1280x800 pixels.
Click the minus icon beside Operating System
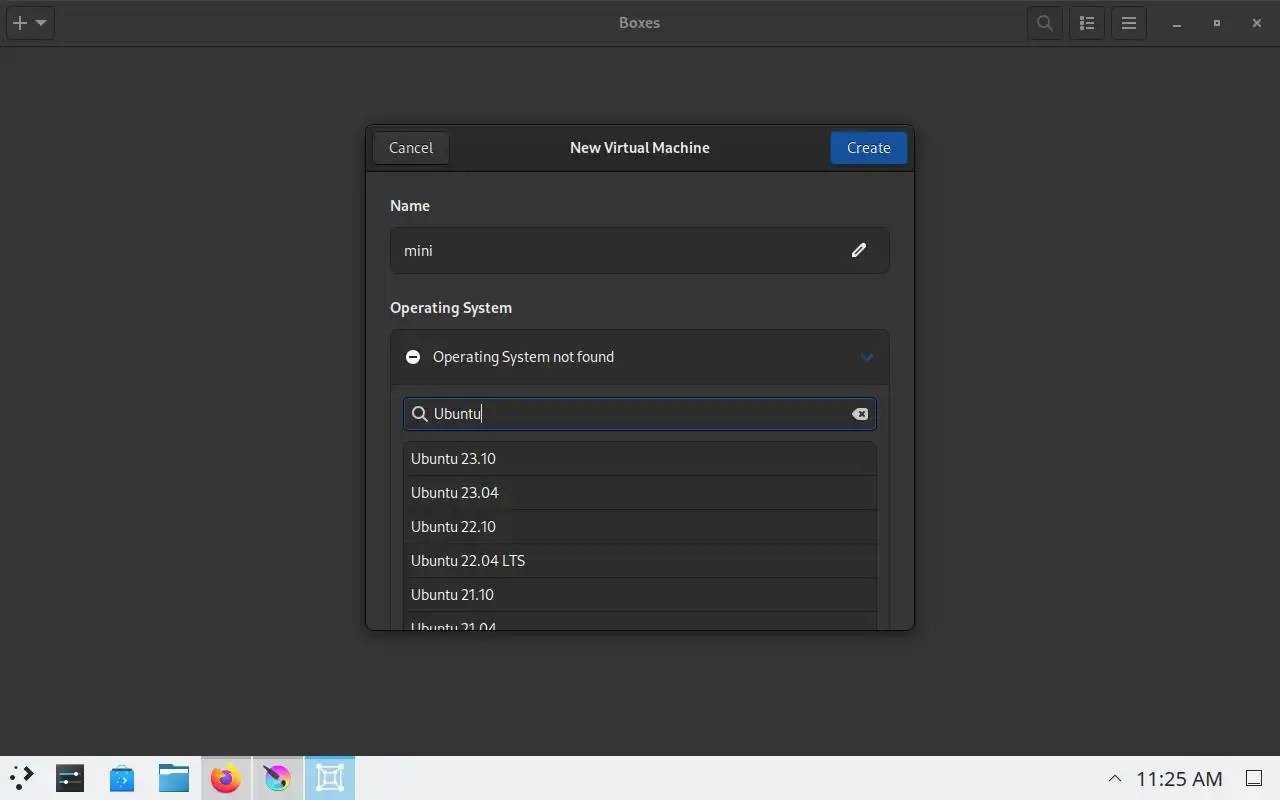tap(413, 357)
